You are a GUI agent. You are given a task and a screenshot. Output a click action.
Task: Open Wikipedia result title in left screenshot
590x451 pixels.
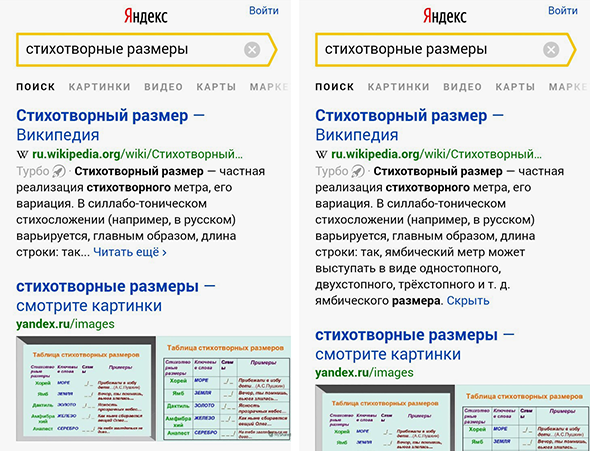click(110, 125)
